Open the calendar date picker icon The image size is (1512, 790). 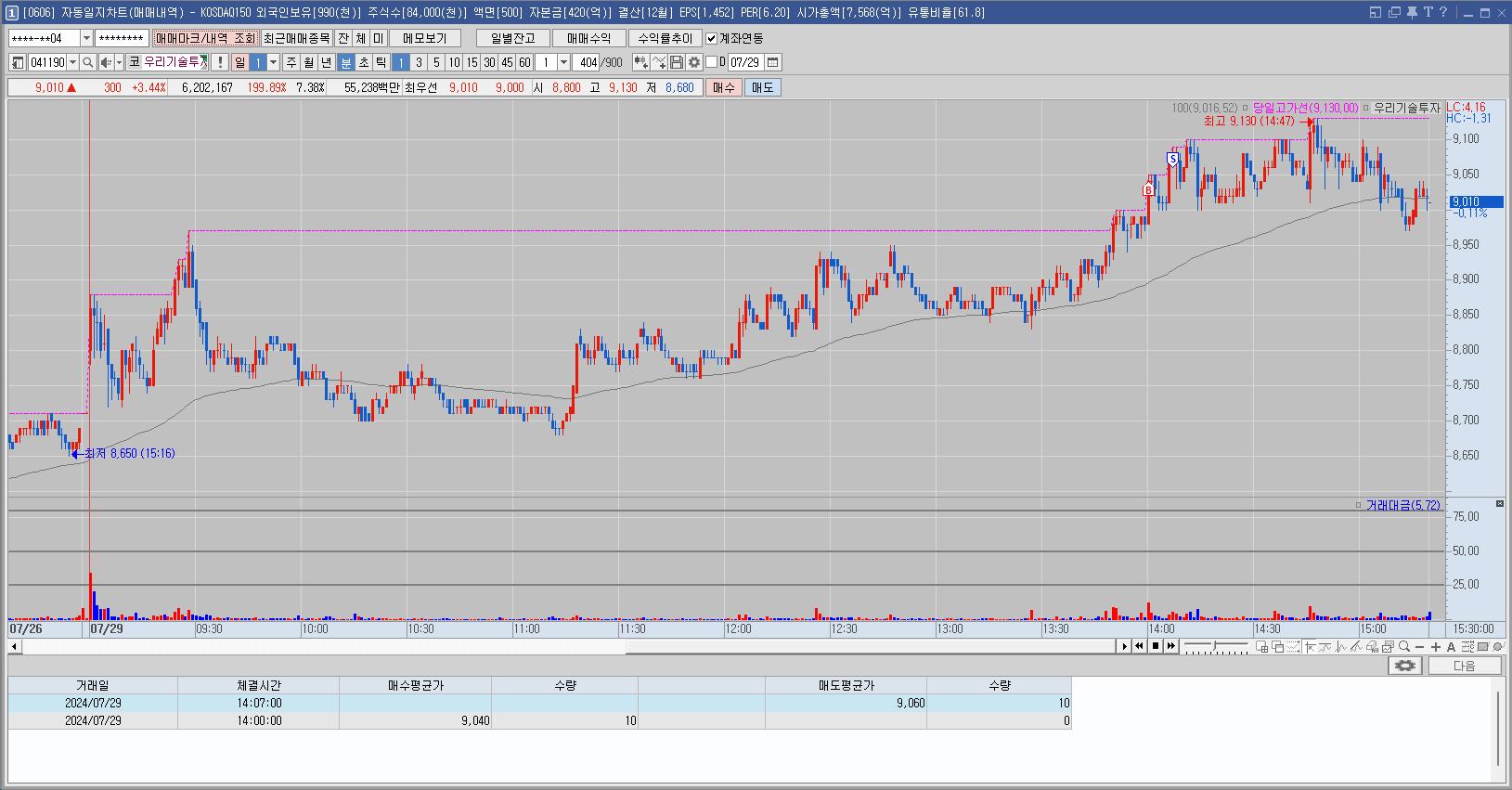[x=772, y=62]
